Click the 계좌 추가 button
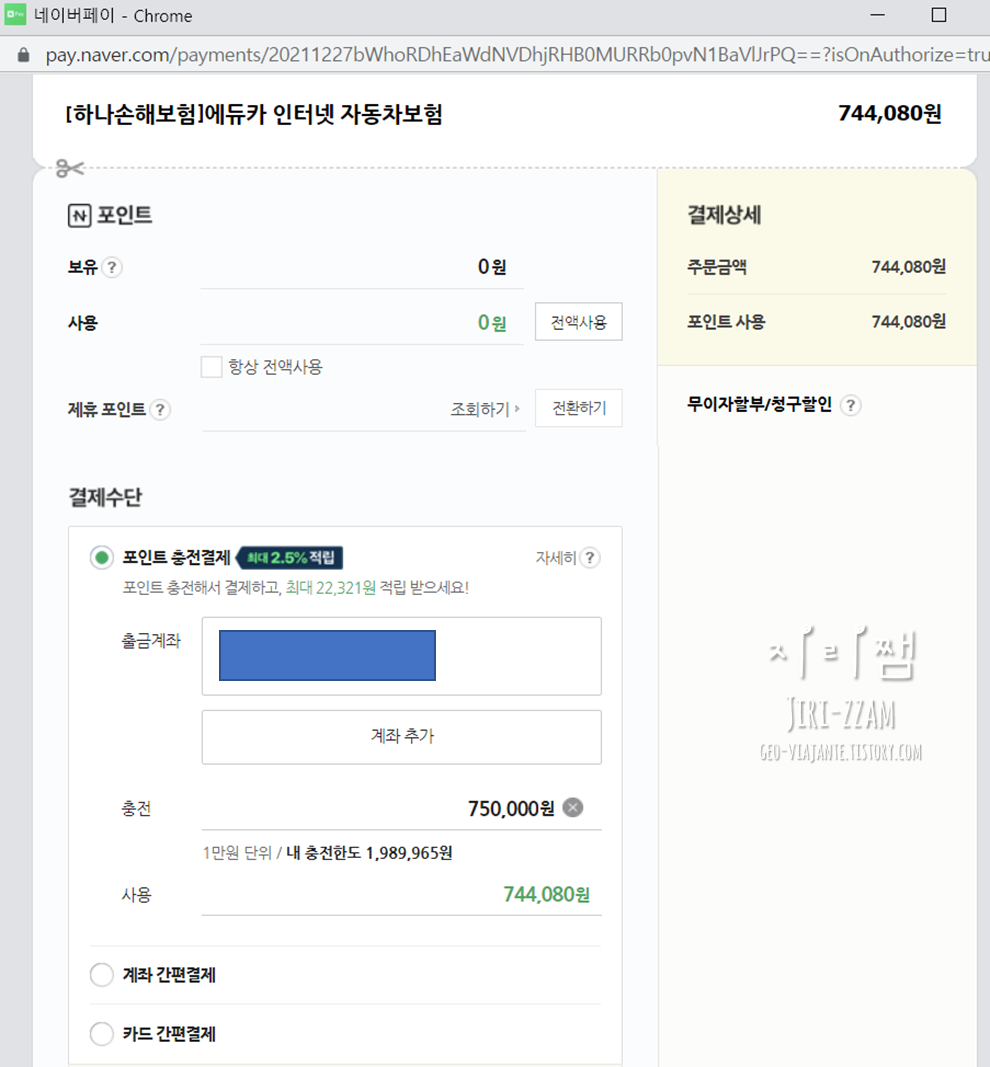Viewport: 990px width, 1067px height. [x=401, y=737]
